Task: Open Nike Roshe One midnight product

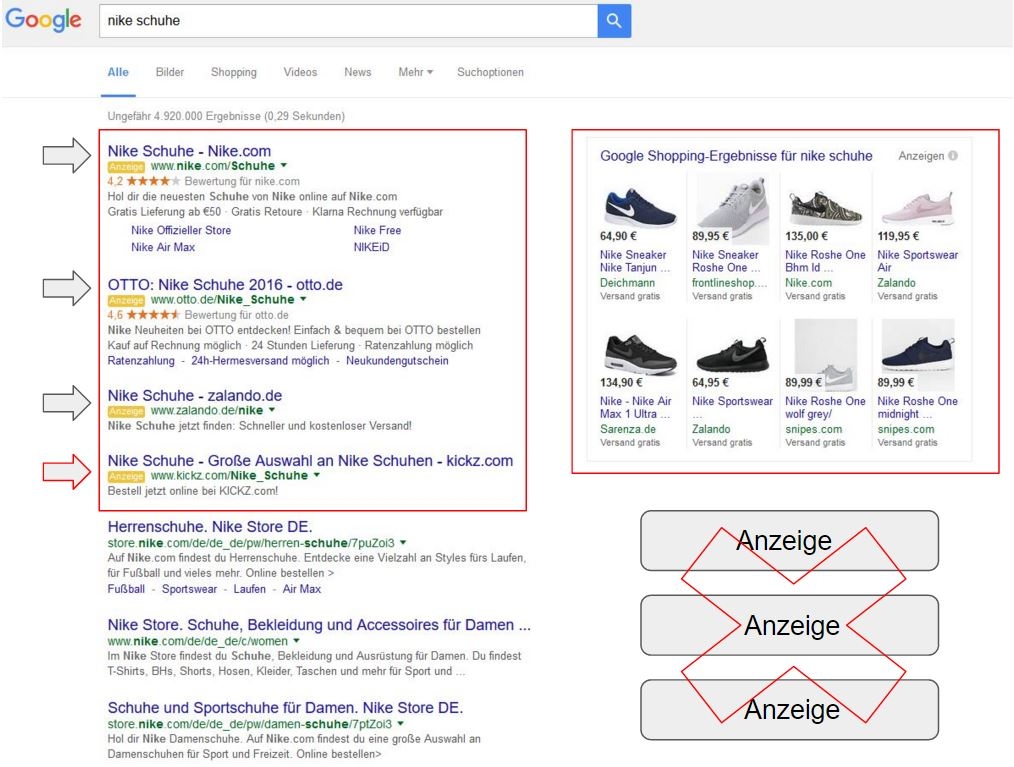Action: tap(918, 407)
